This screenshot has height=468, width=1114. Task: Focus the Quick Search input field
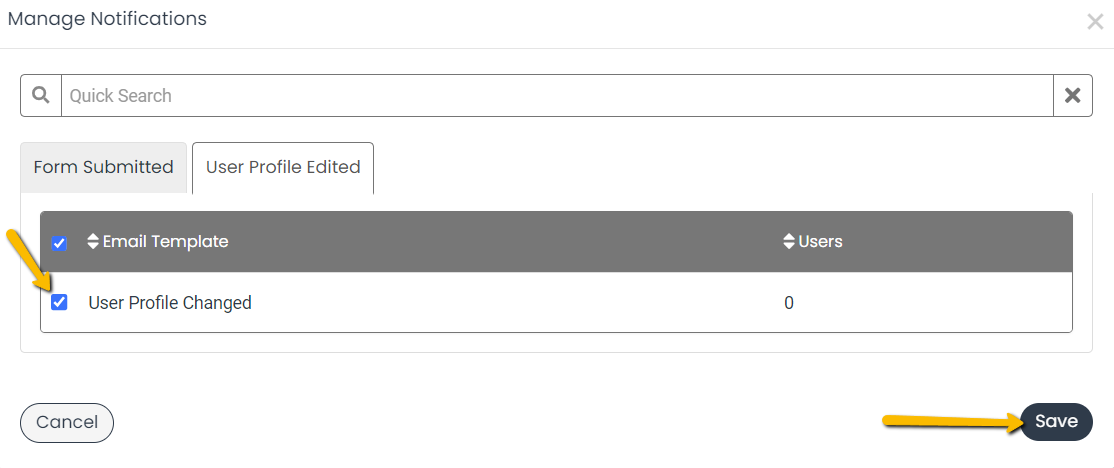[557, 95]
